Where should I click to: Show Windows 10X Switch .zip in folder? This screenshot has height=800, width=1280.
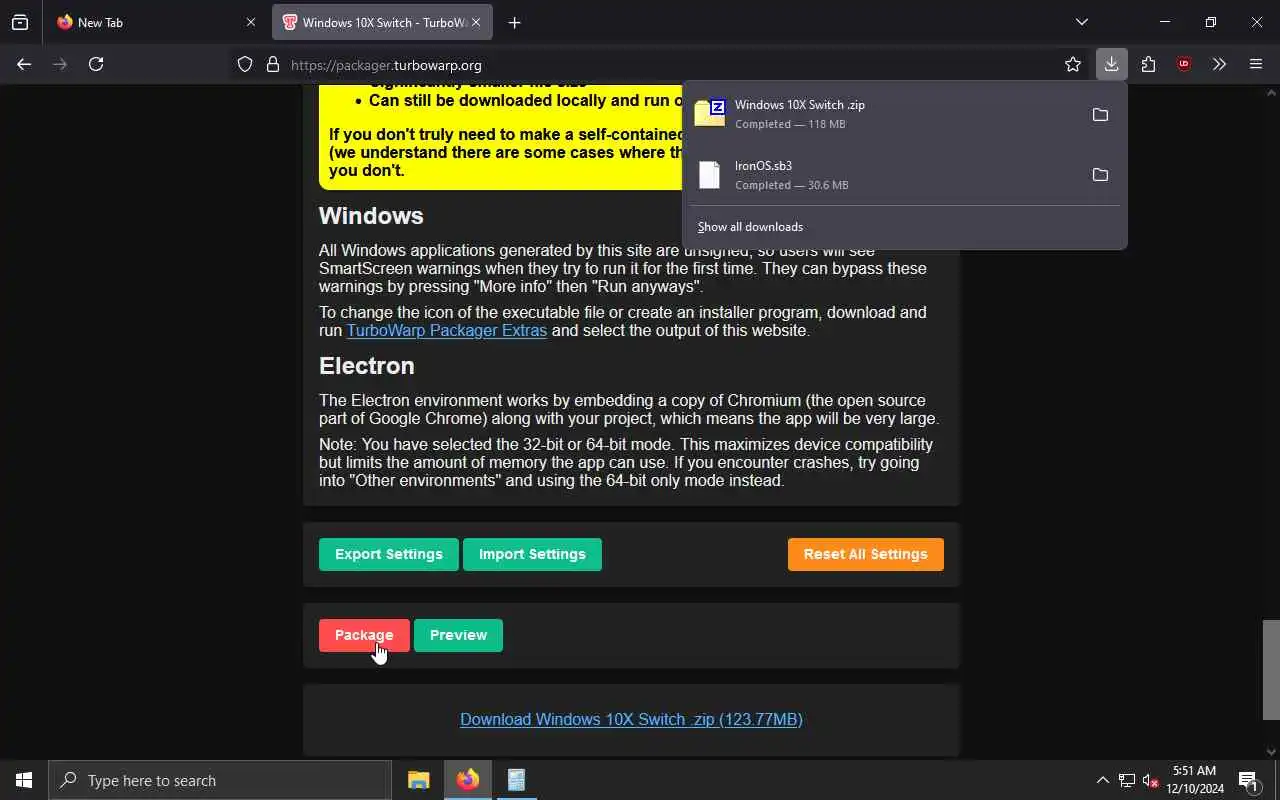(x=1100, y=115)
